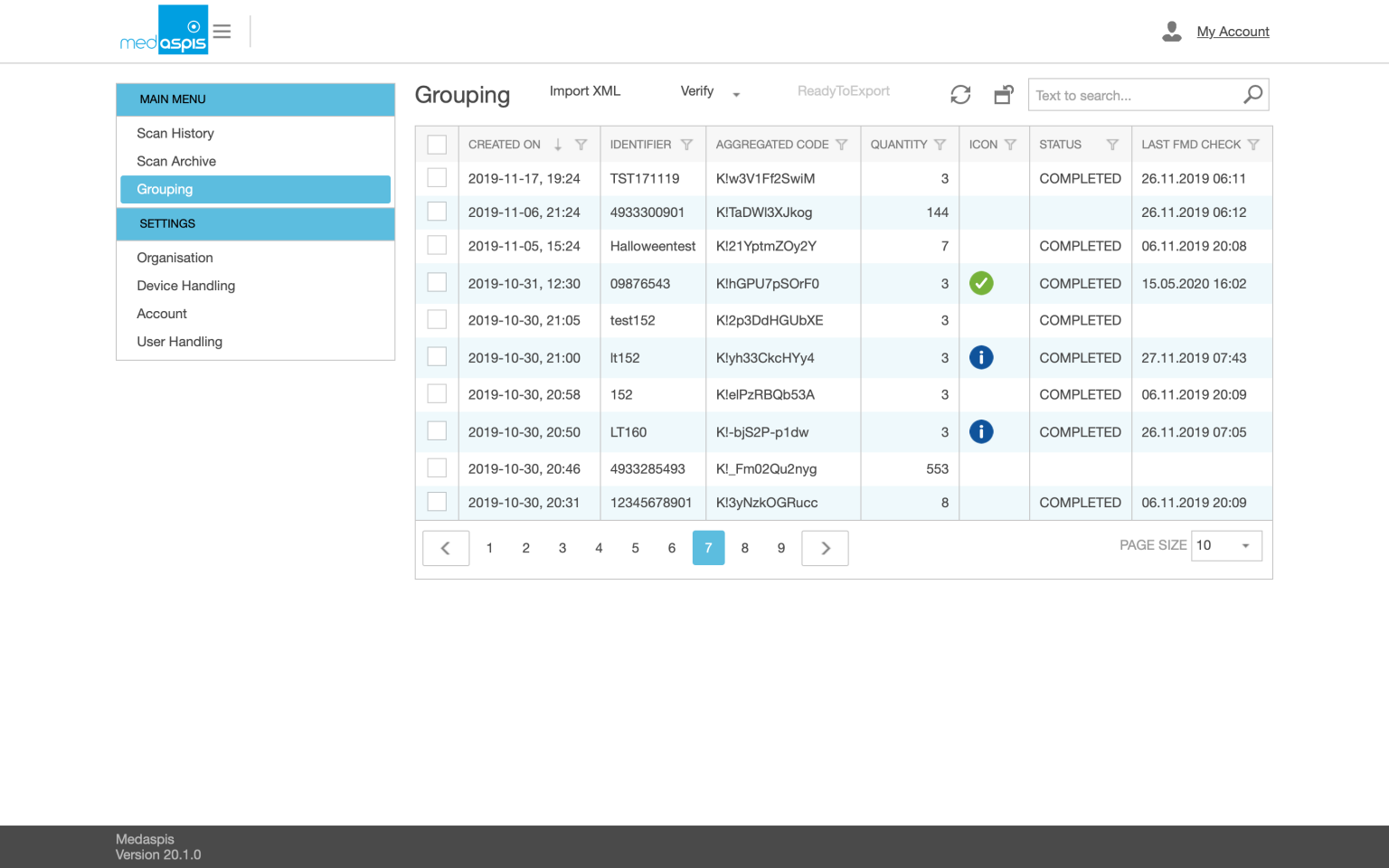
Task: Click the window restore icon beside refresh
Action: tap(1004, 95)
